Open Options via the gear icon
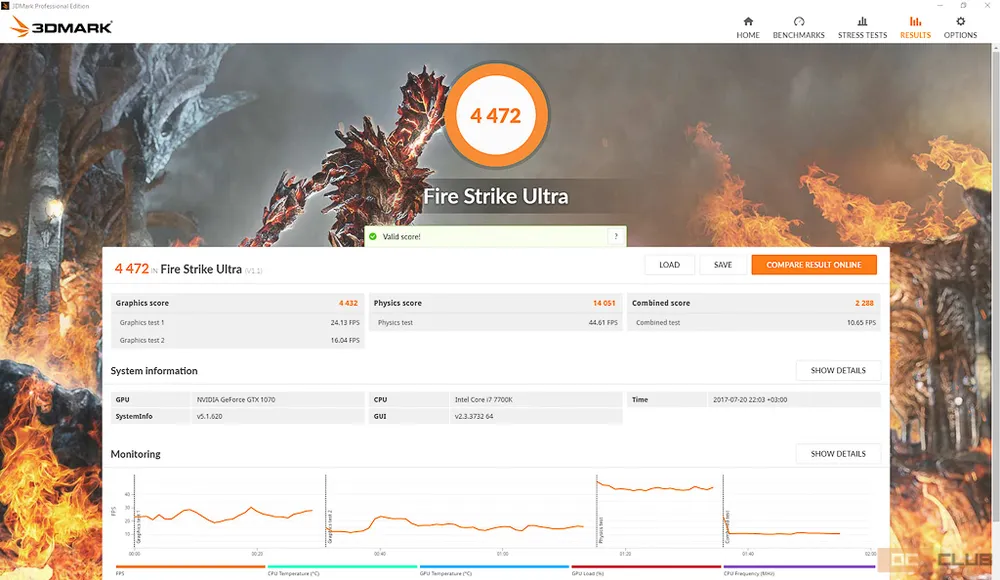 pyautogui.click(x=960, y=21)
